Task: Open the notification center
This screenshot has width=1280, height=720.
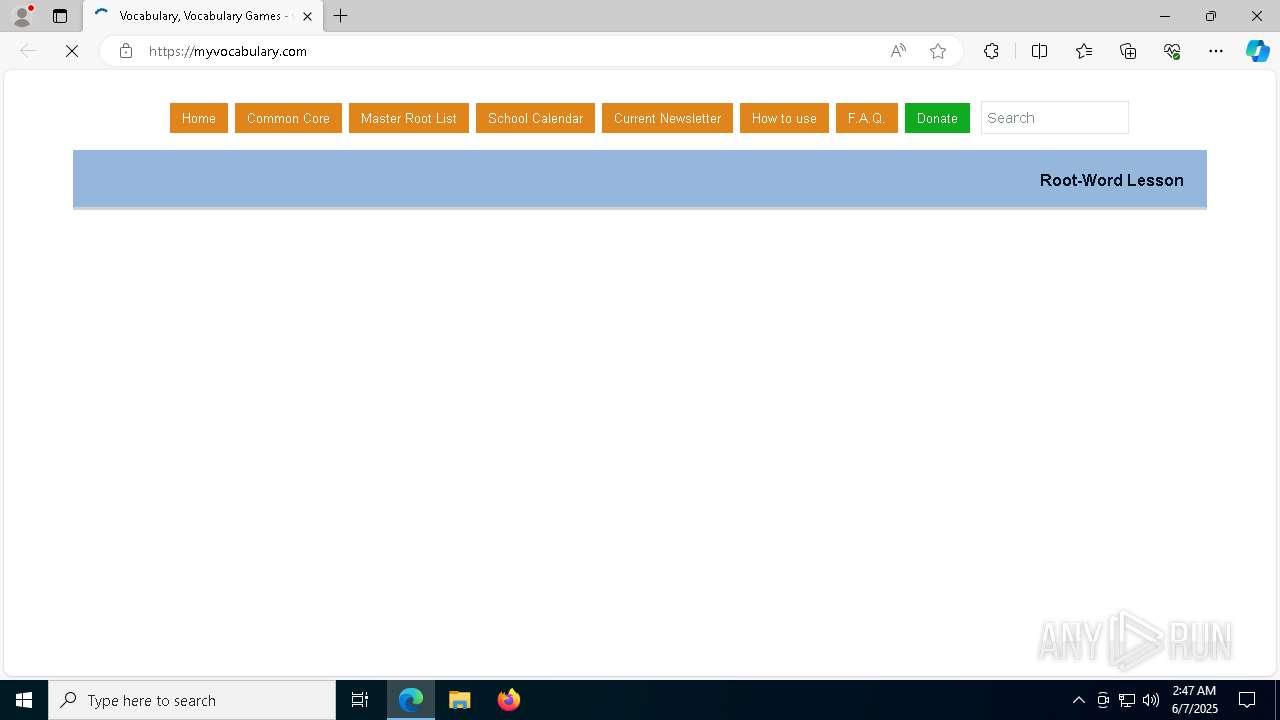Action: pyautogui.click(x=1247, y=700)
